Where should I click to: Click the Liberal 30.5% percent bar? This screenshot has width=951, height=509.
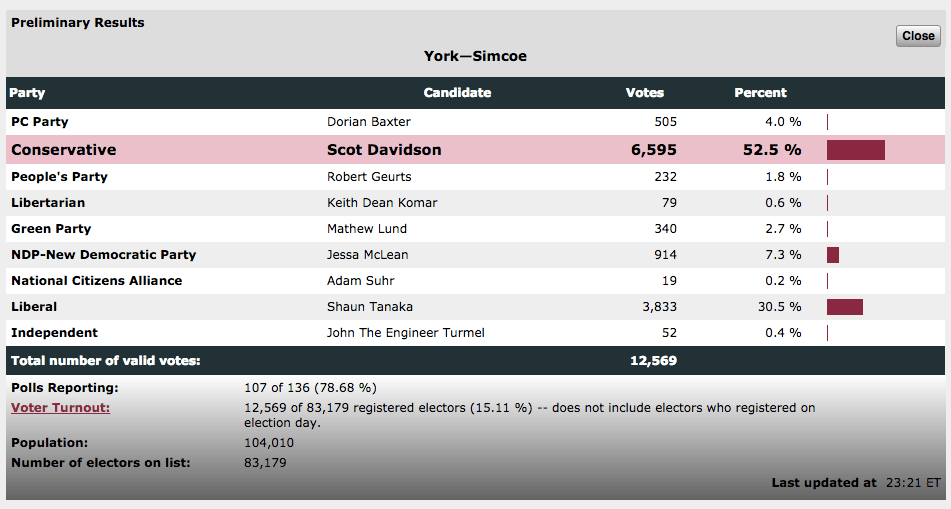pyautogui.click(x=844, y=307)
